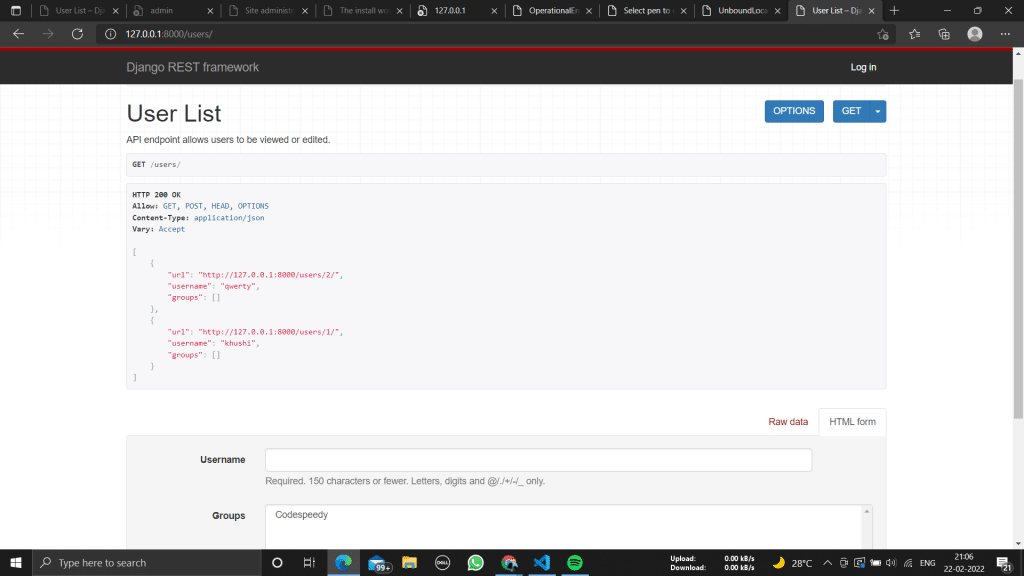
Task: Open Google Chrome from the taskbar
Action: tap(509, 562)
